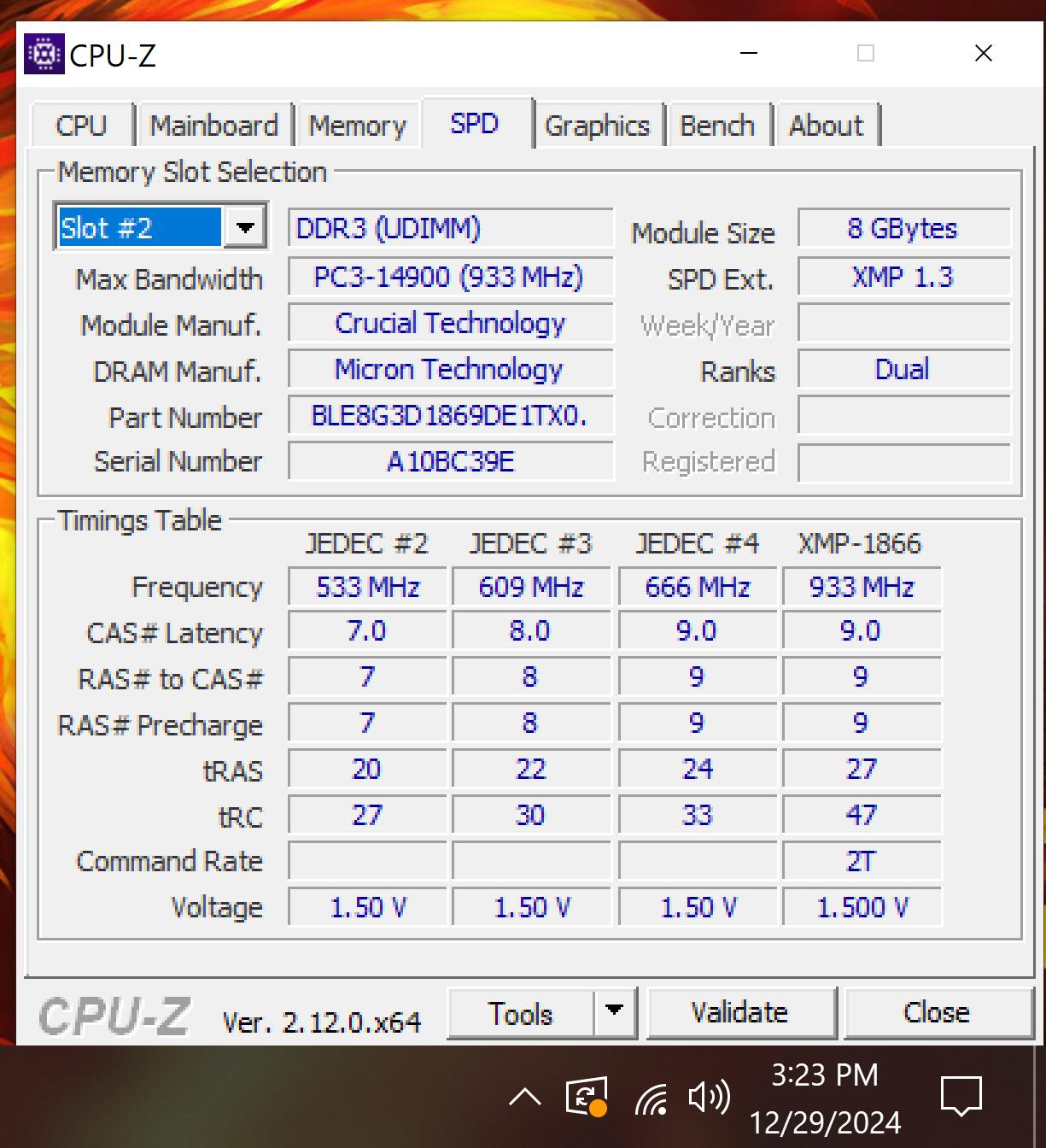Screen dimensions: 1046x1148
Task: Click the CPU-Z application icon in the title bar
Action: point(44,54)
